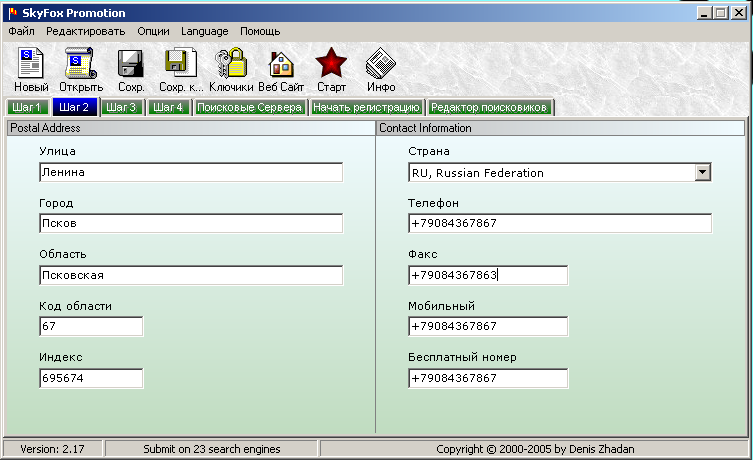
Task: Click the Бесплатный номер label
Action: [462, 357]
